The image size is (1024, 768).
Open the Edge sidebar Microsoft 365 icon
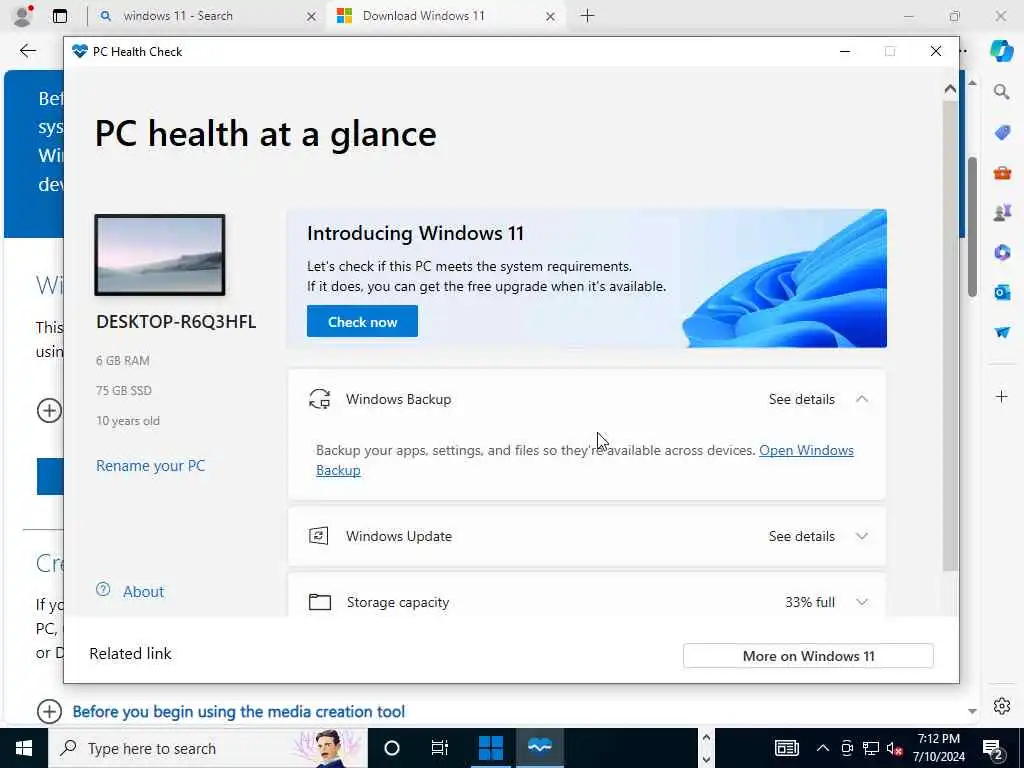pos(1002,252)
